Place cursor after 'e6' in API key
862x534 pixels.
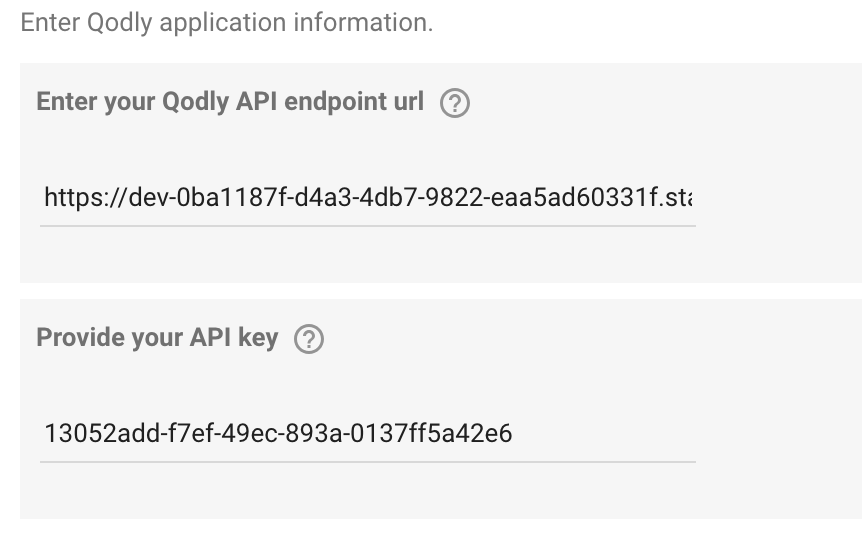(512, 433)
